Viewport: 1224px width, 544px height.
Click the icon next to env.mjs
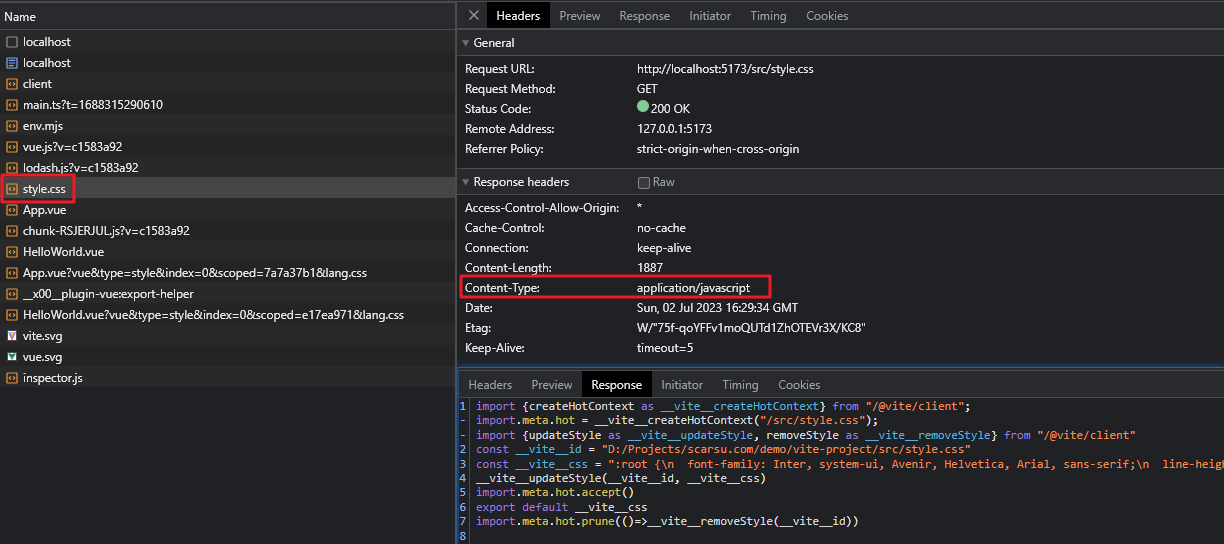(12, 126)
